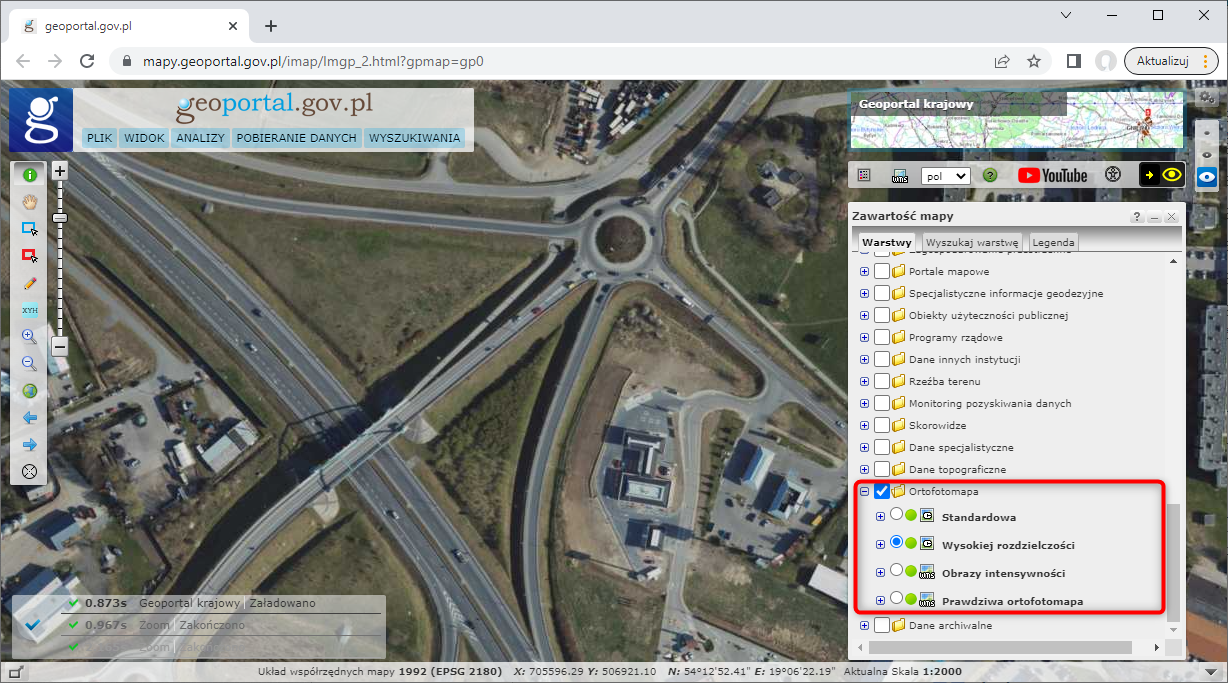
Task: Uncheck the Ortofotomapa layer checkbox
Action: (x=882, y=492)
